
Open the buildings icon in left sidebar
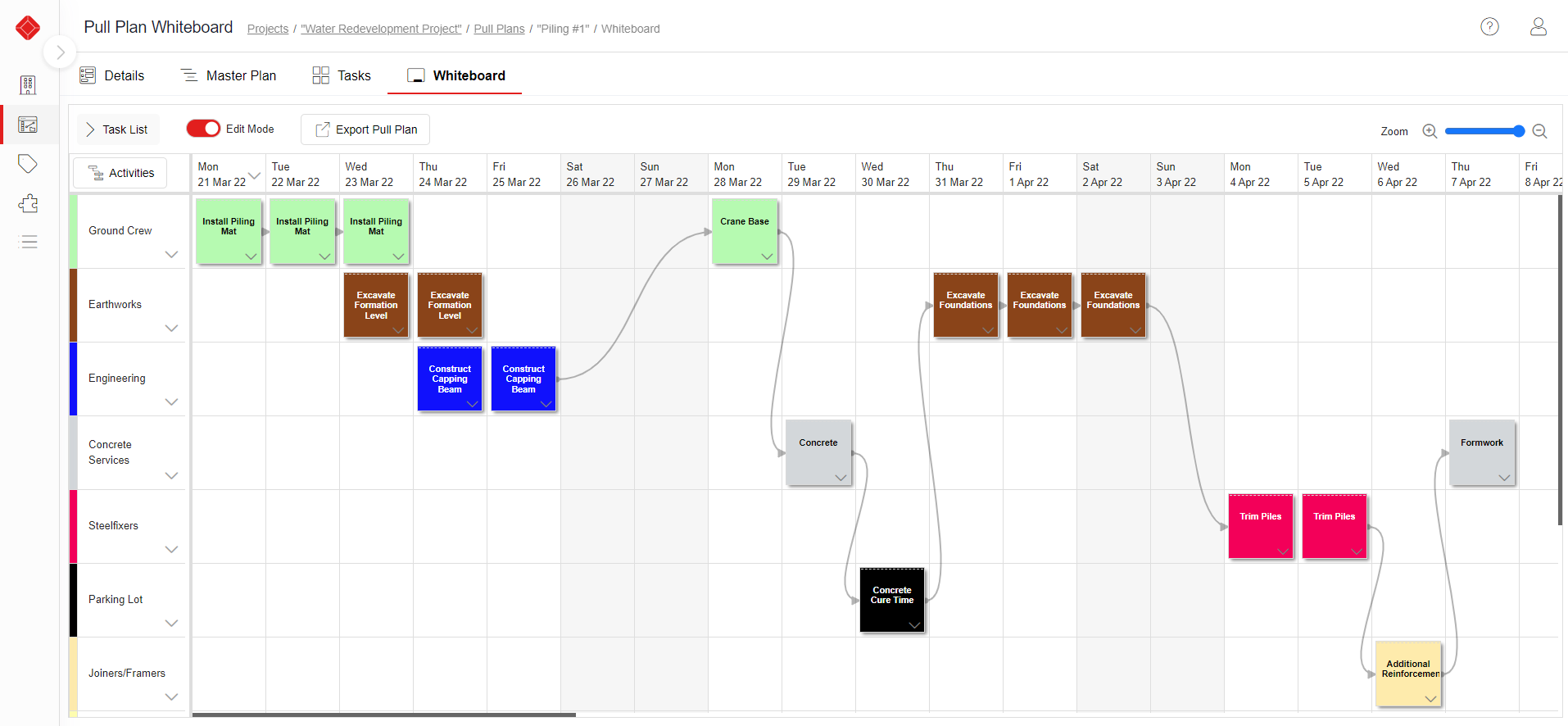pyautogui.click(x=28, y=85)
